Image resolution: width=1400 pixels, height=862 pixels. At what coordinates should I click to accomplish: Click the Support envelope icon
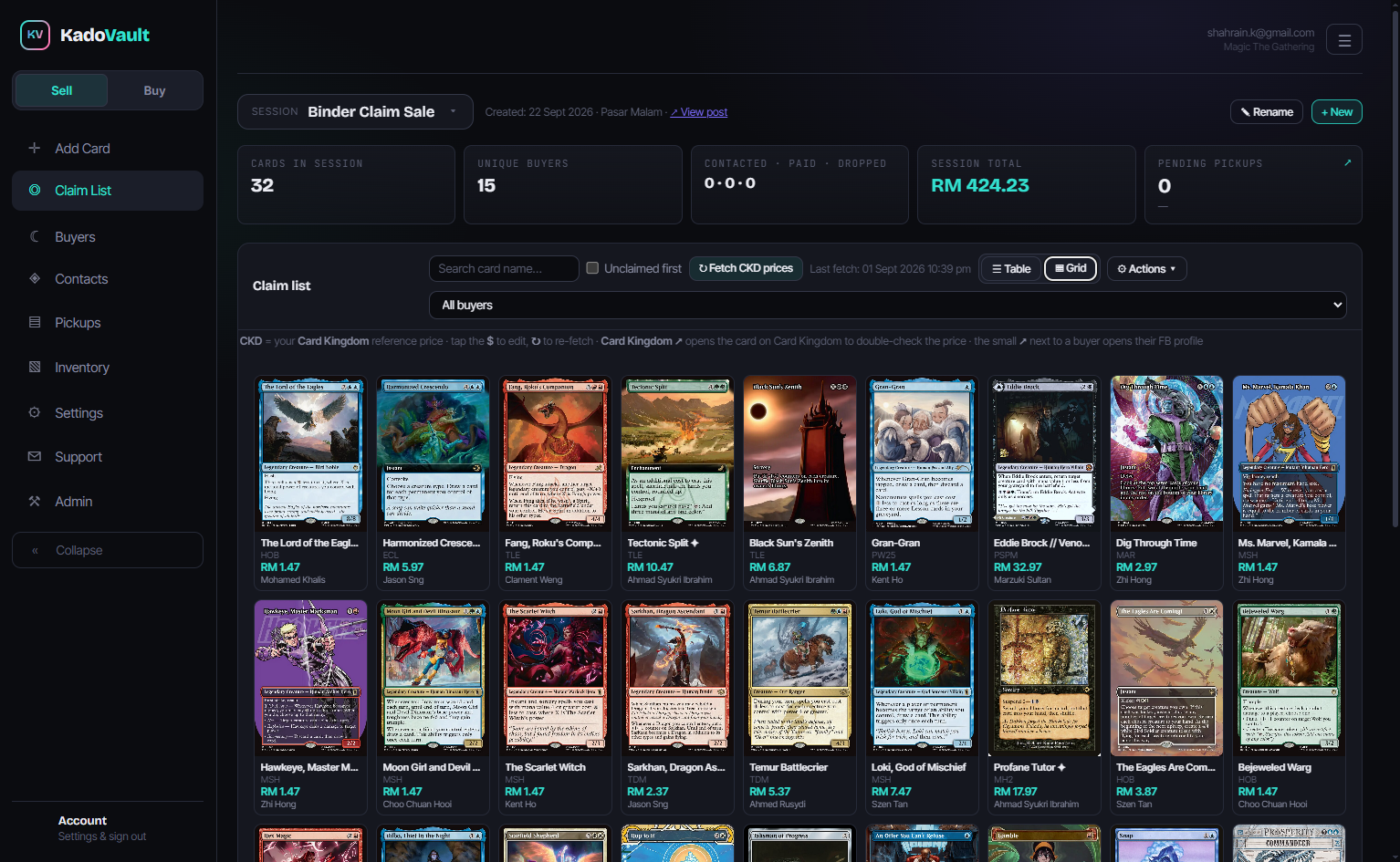tap(35, 456)
